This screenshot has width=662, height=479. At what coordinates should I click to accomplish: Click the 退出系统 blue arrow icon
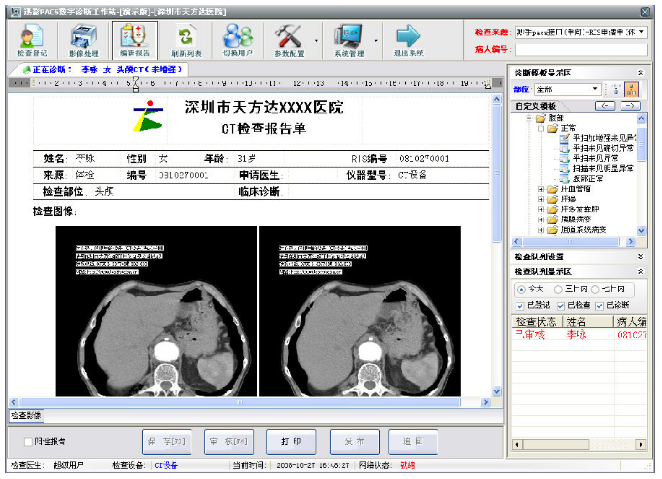click(408, 40)
